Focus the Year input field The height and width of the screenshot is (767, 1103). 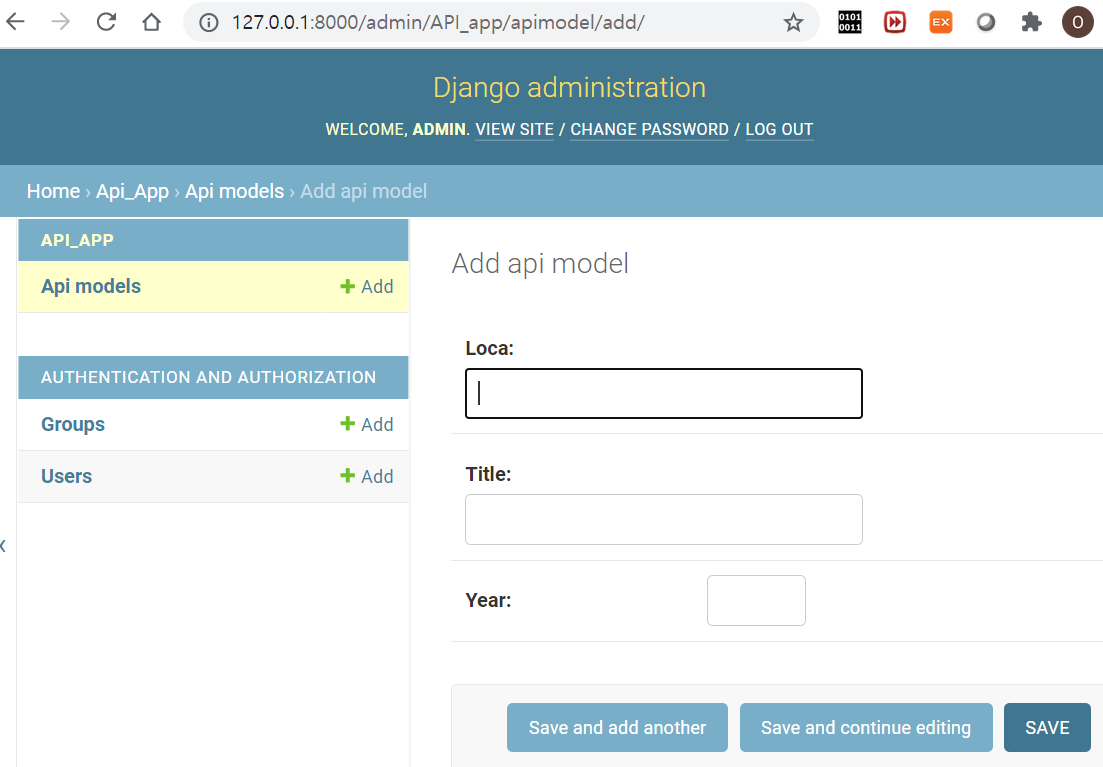point(756,600)
